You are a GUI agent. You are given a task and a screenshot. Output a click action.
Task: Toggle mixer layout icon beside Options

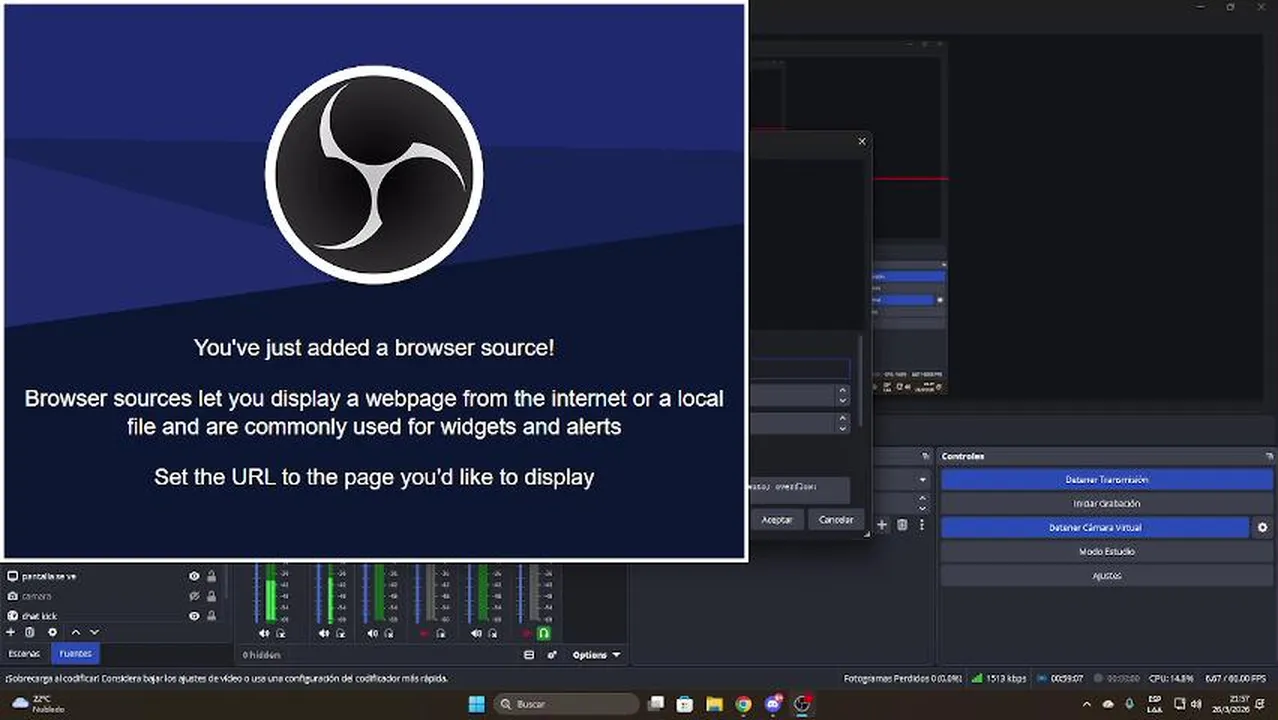[x=529, y=655]
